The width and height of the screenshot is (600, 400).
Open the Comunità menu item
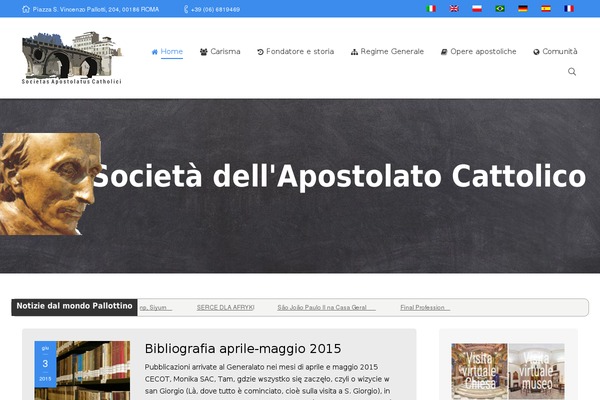click(x=555, y=52)
